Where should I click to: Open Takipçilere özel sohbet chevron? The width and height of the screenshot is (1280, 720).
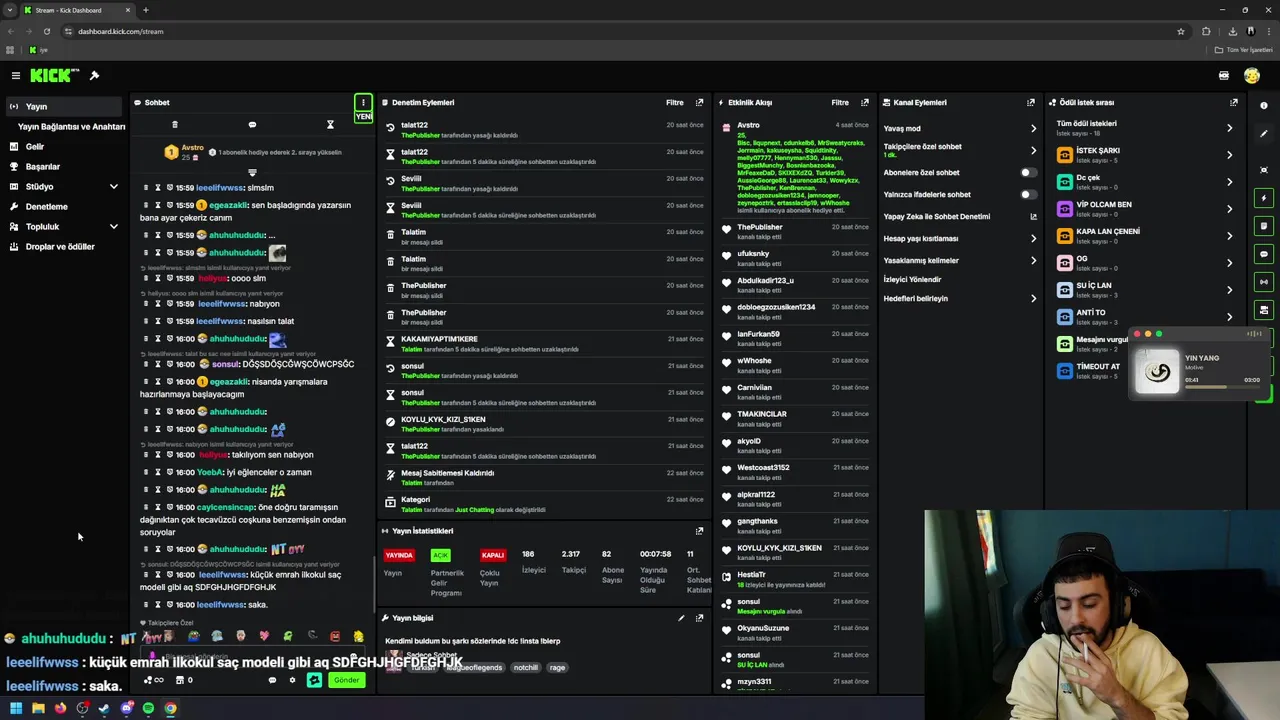[1033, 150]
